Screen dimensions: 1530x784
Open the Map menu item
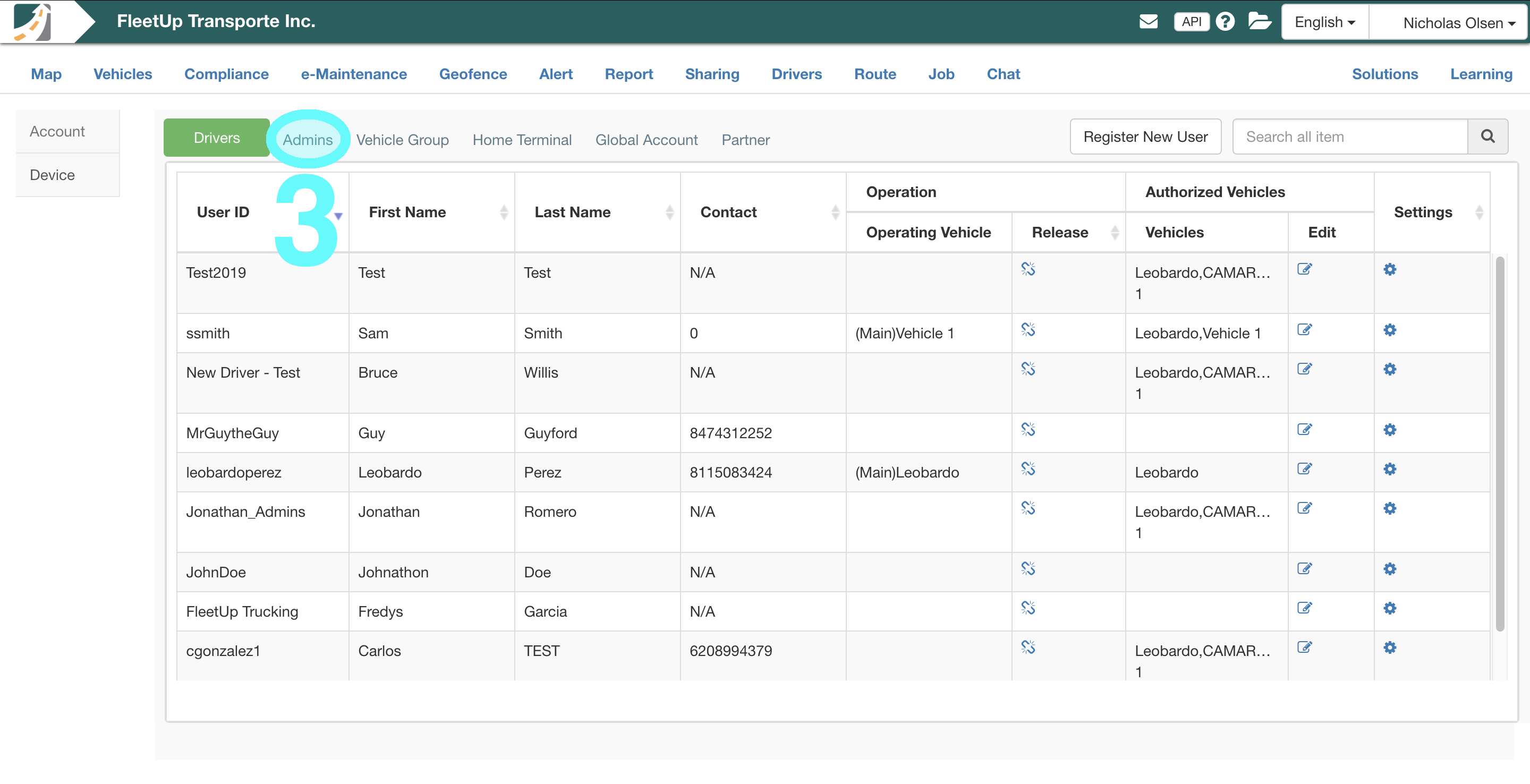pyautogui.click(x=46, y=74)
